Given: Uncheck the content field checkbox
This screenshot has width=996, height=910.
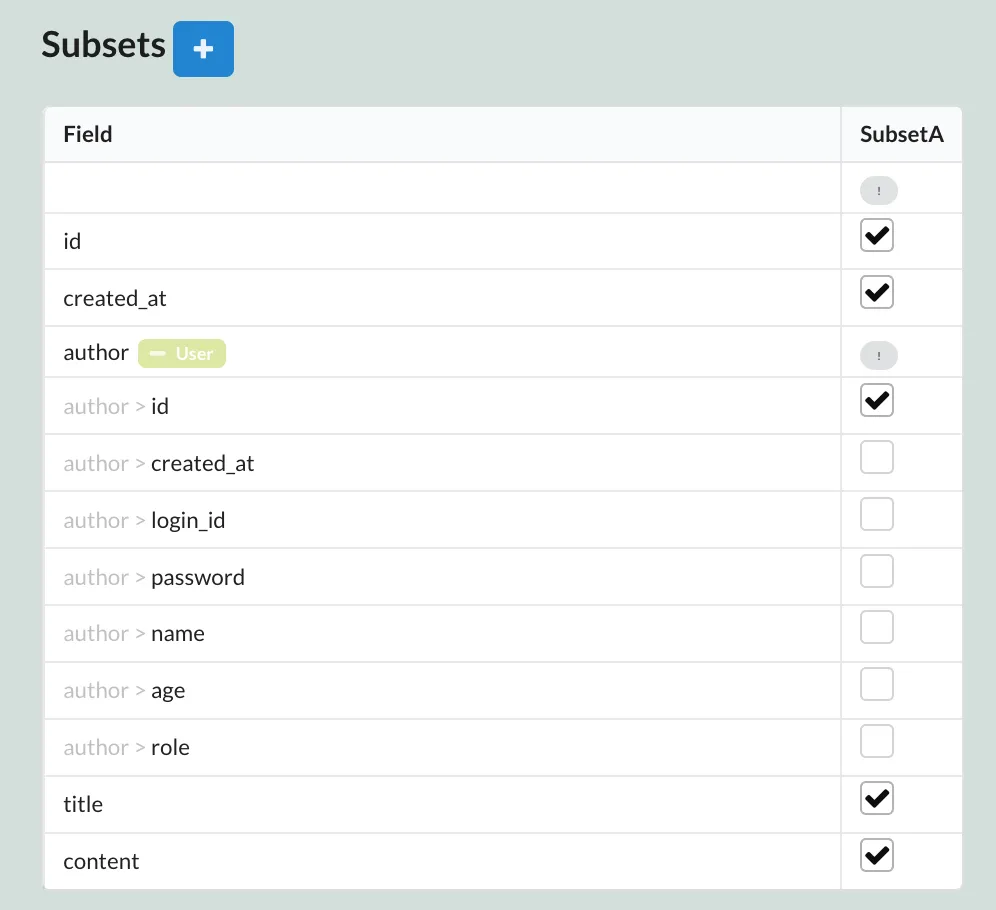Looking at the screenshot, I should pos(877,856).
